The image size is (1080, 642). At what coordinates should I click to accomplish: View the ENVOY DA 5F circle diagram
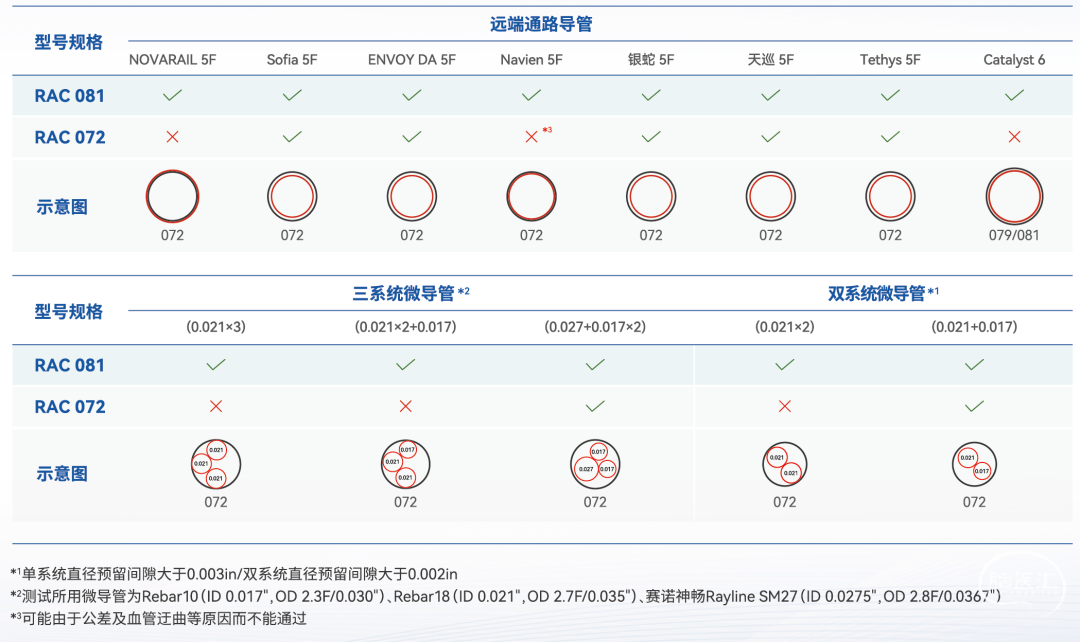tap(412, 196)
